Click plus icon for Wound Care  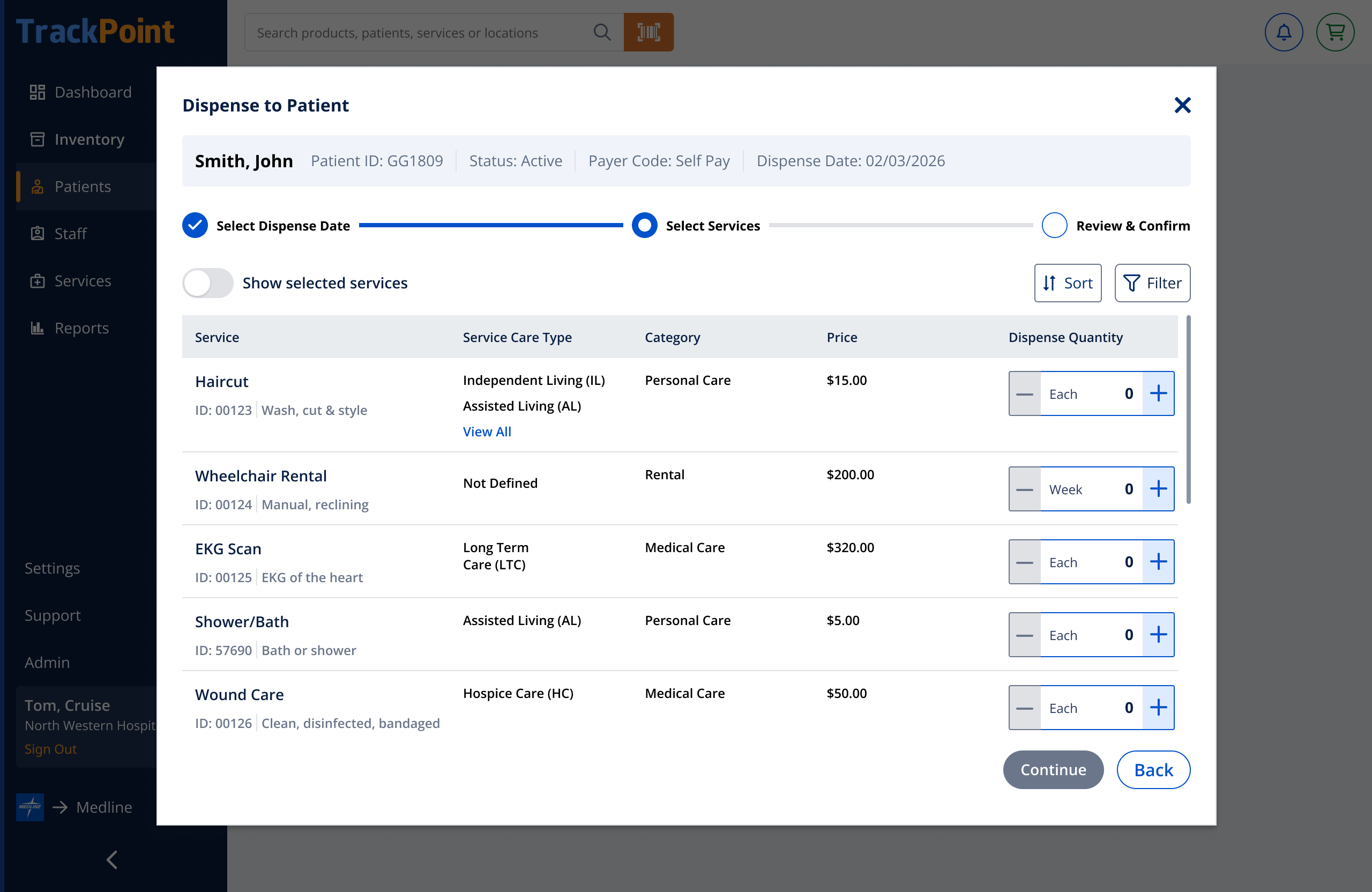point(1158,708)
